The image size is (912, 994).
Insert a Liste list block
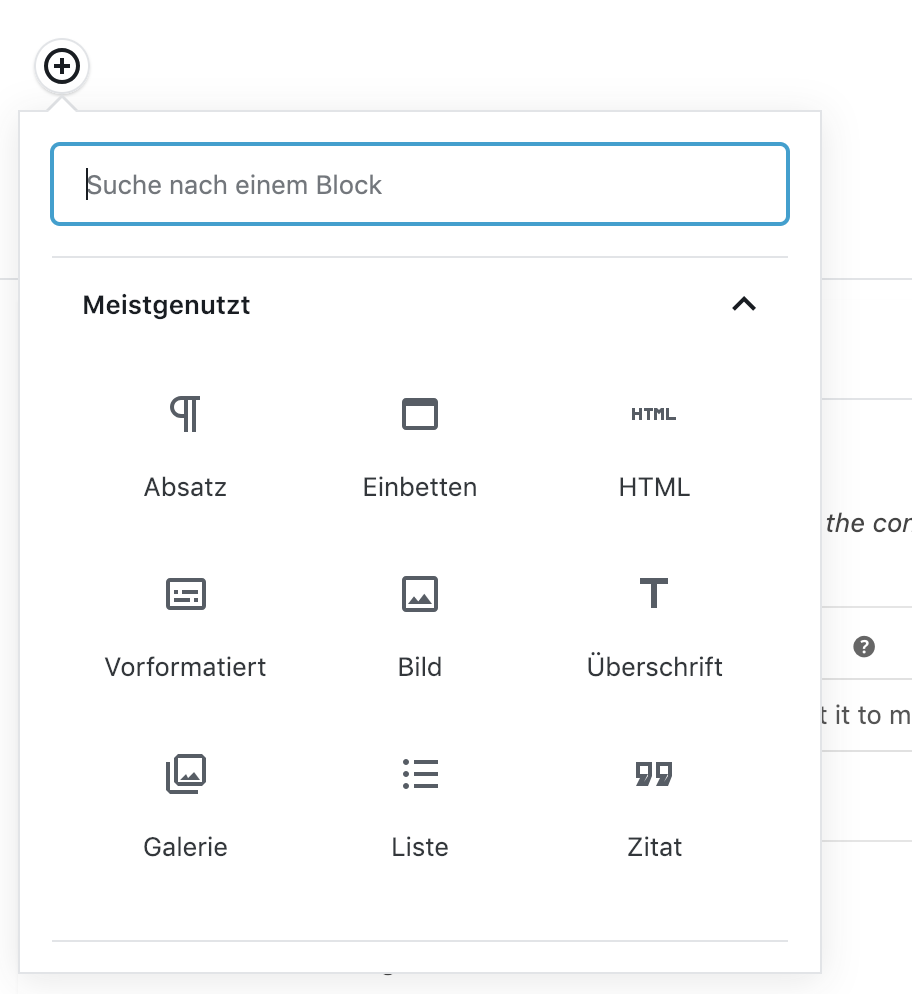point(420,806)
